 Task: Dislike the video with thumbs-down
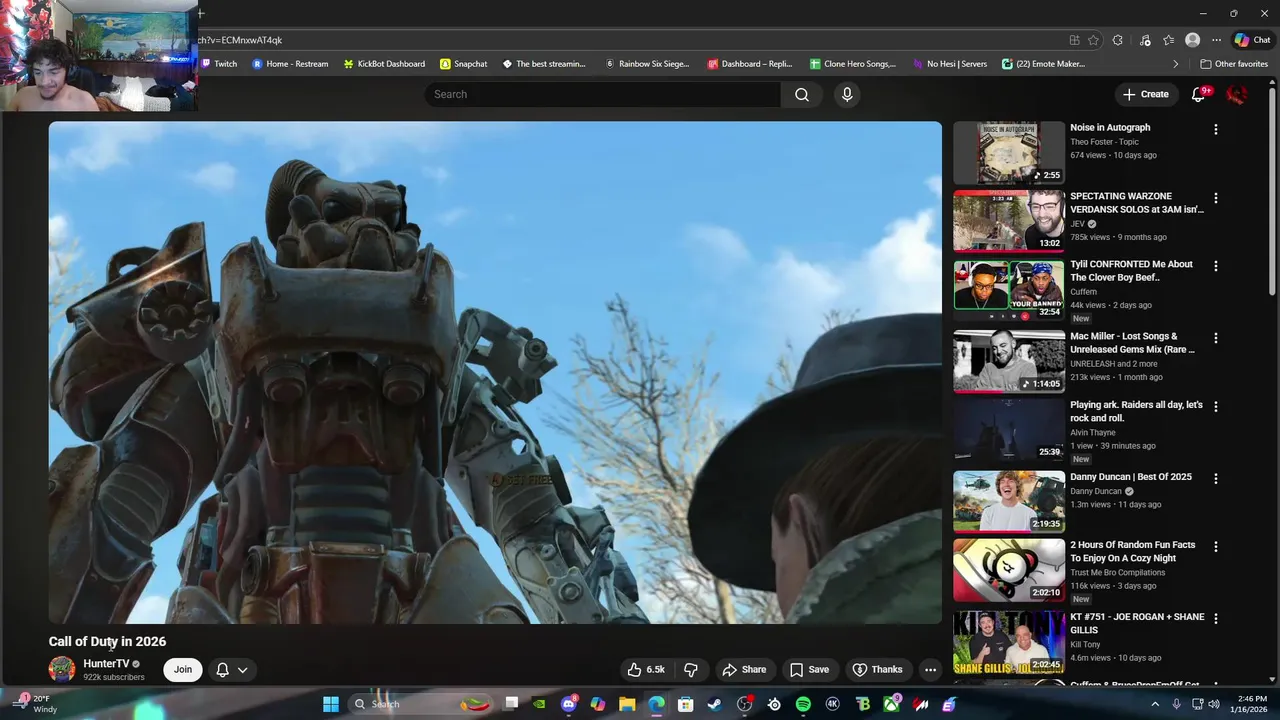point(690,670)
